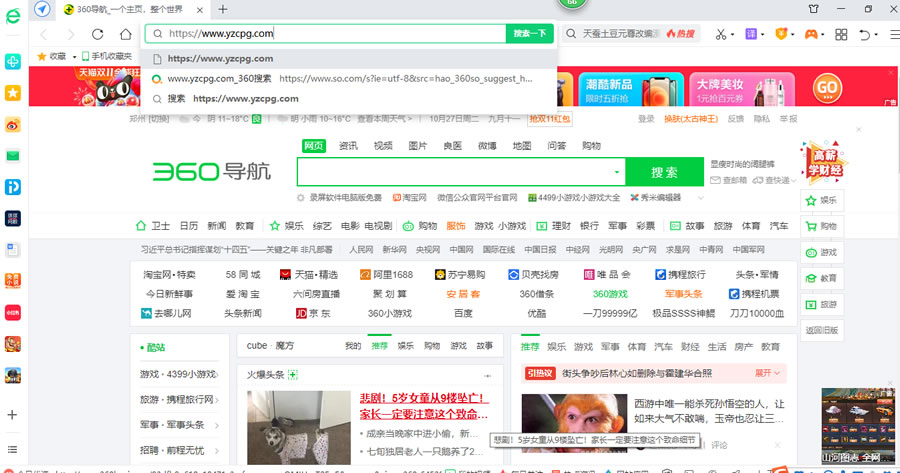
Task: Open the 招聘·前程无忧 list item
Action: click(179, 451)
